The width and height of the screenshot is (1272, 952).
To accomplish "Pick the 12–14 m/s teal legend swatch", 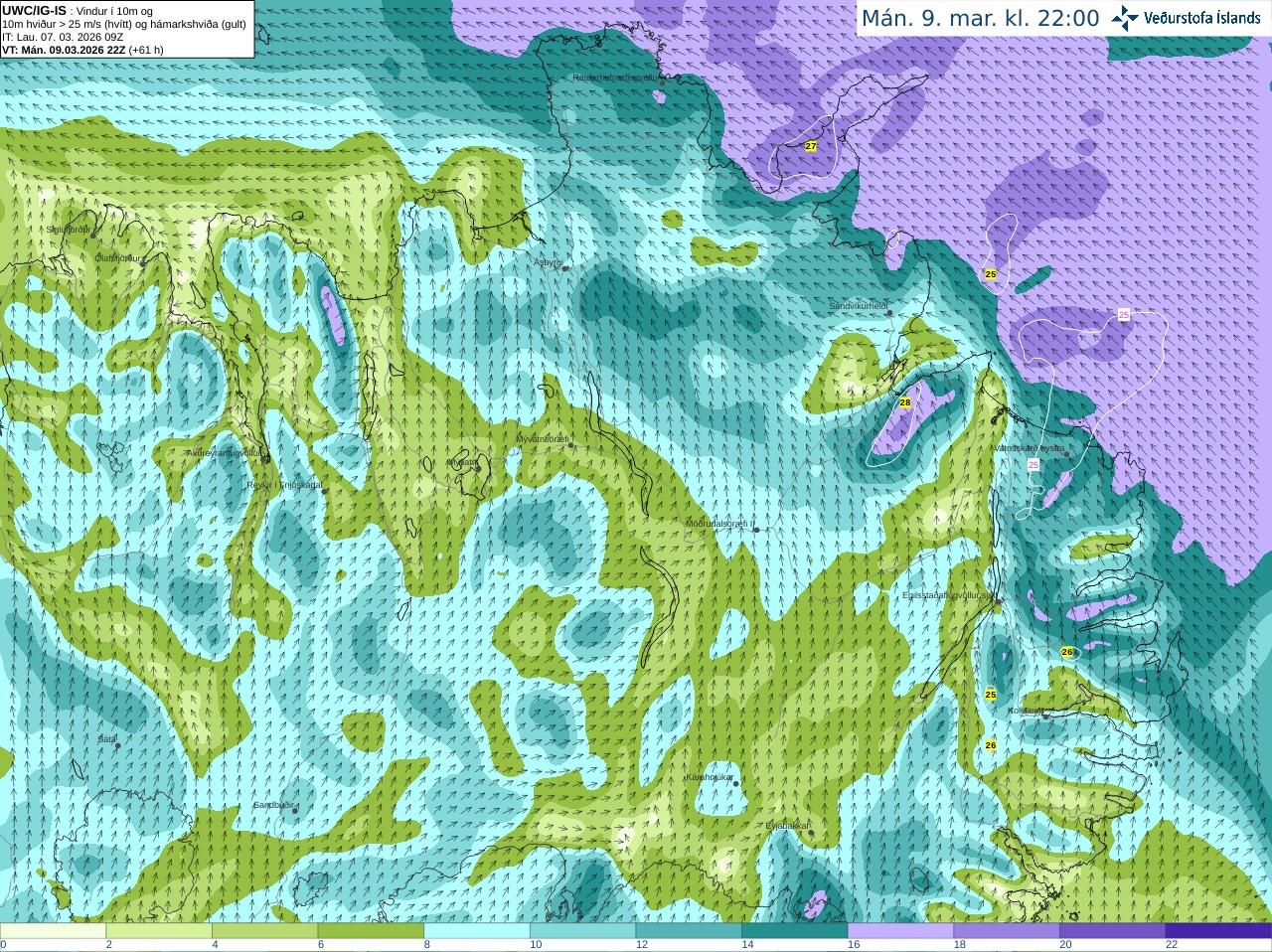I will pos(689,931).
